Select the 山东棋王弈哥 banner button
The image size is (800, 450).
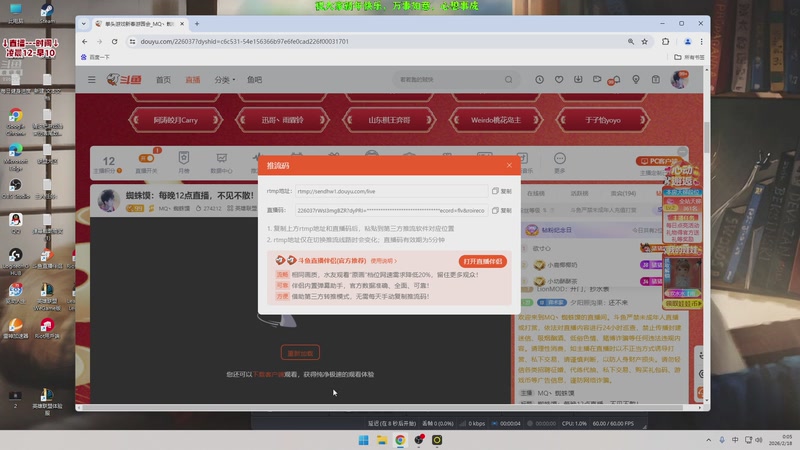[x=389, y=120]
